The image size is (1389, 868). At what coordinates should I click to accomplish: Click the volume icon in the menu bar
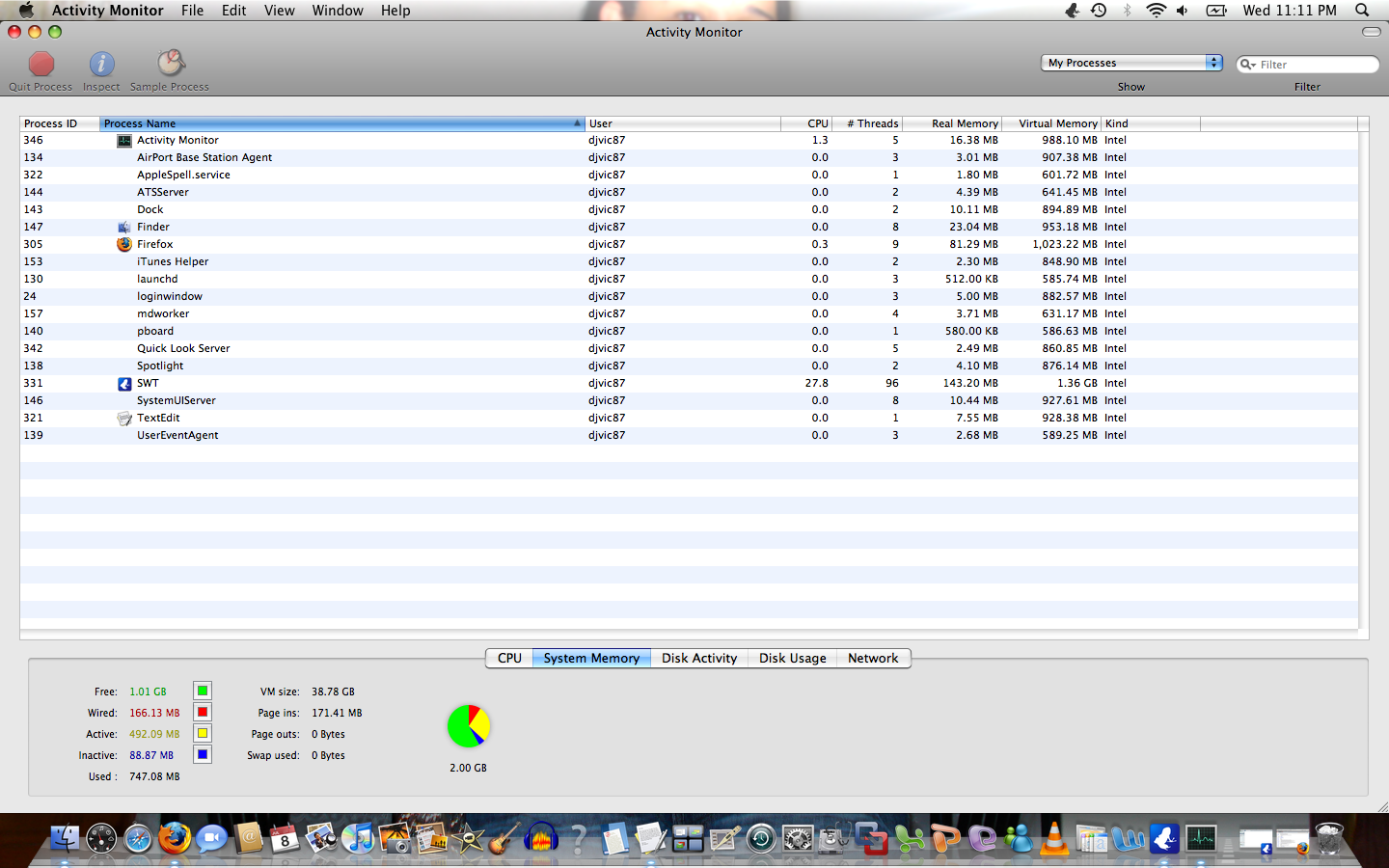point(1183,10)
